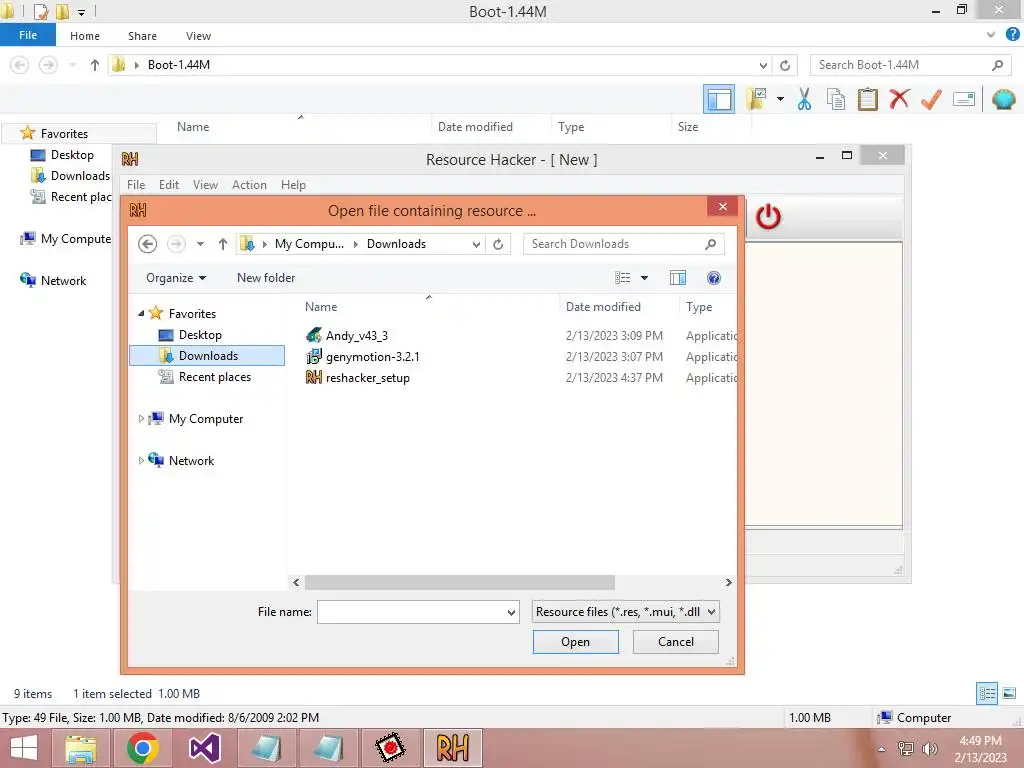Viewport: 1024px width, 768px height.
Task: Select the Andy_v43_3 file
Action: tap(357, 336)
